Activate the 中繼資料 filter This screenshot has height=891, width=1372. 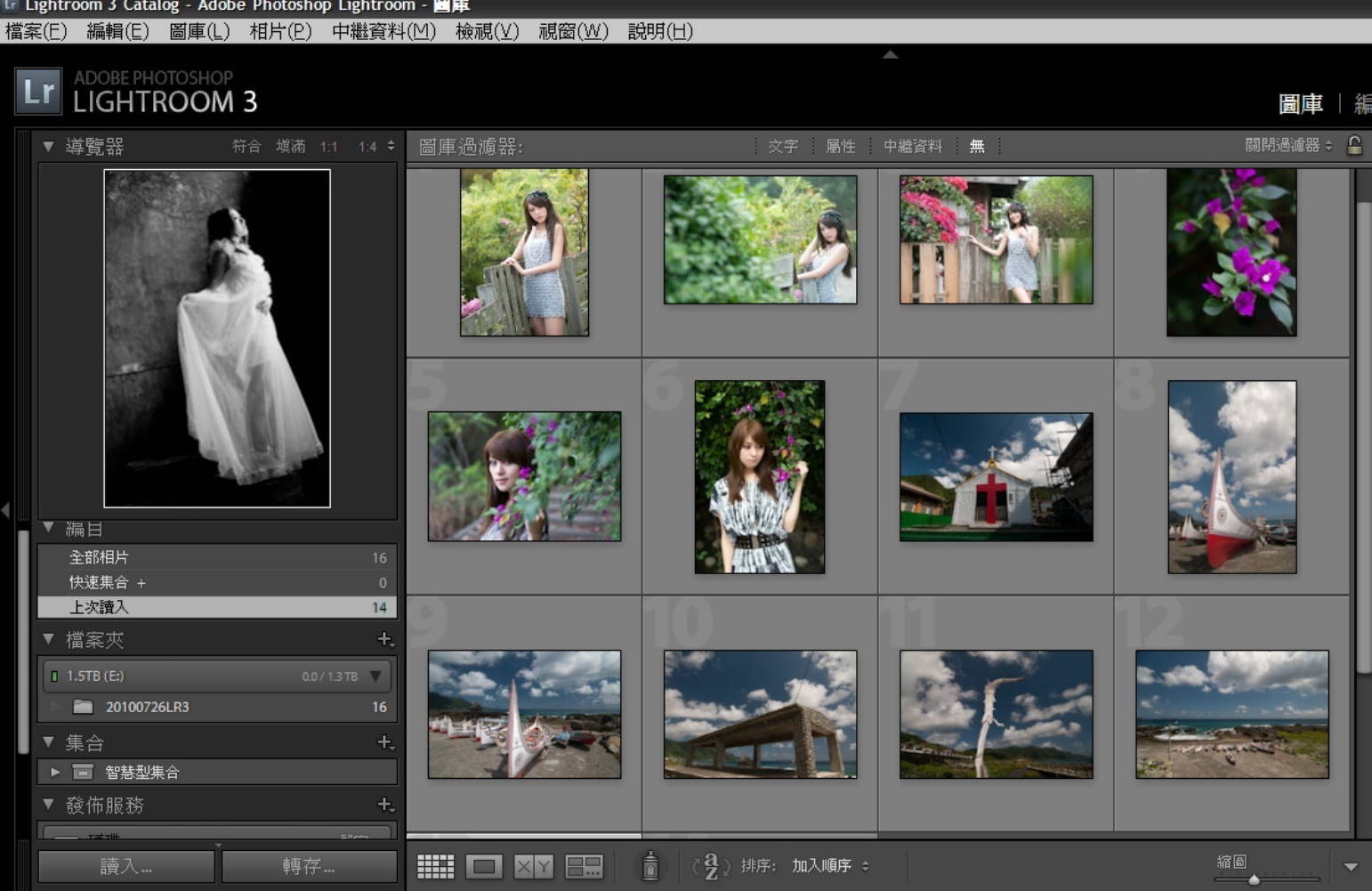(912, 146)
